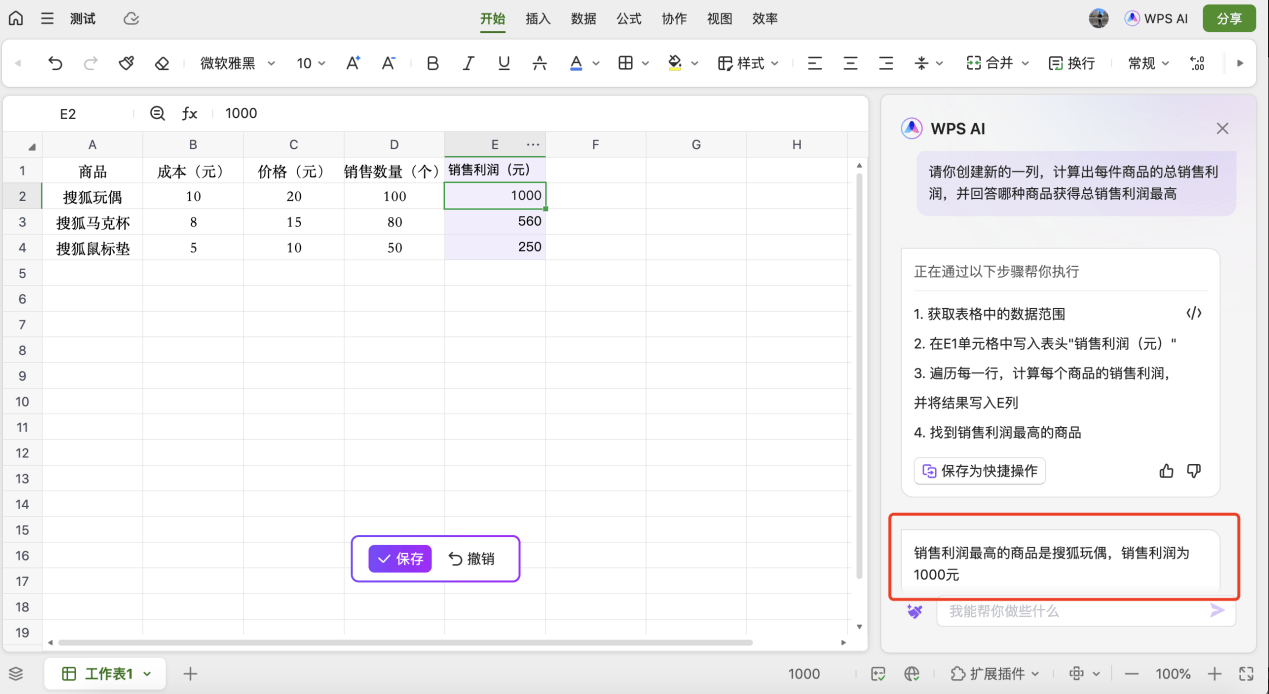Open the 合并 merge cells dropdown

[x=997, y=63]
